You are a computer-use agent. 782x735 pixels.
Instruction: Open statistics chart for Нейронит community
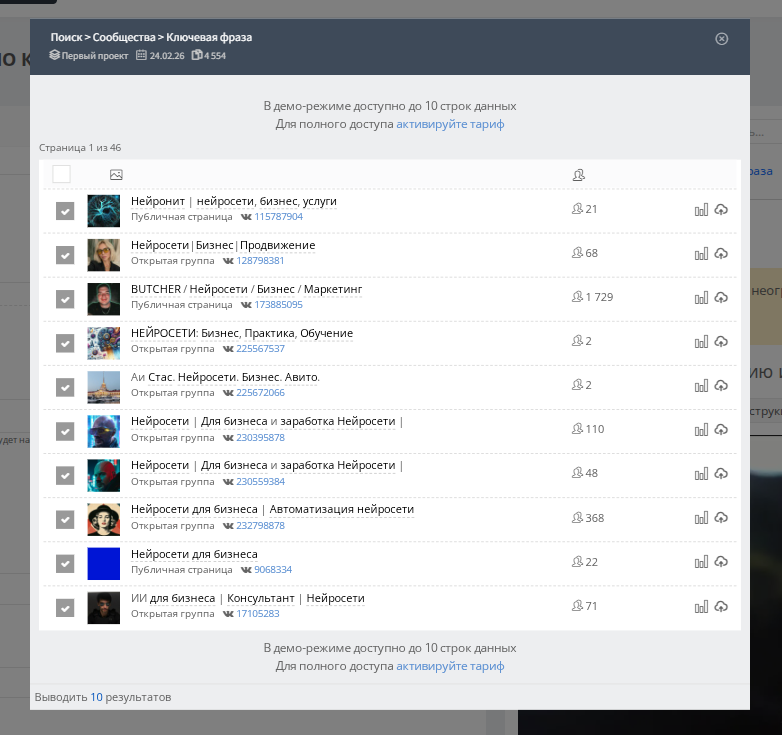click(701, 210)
